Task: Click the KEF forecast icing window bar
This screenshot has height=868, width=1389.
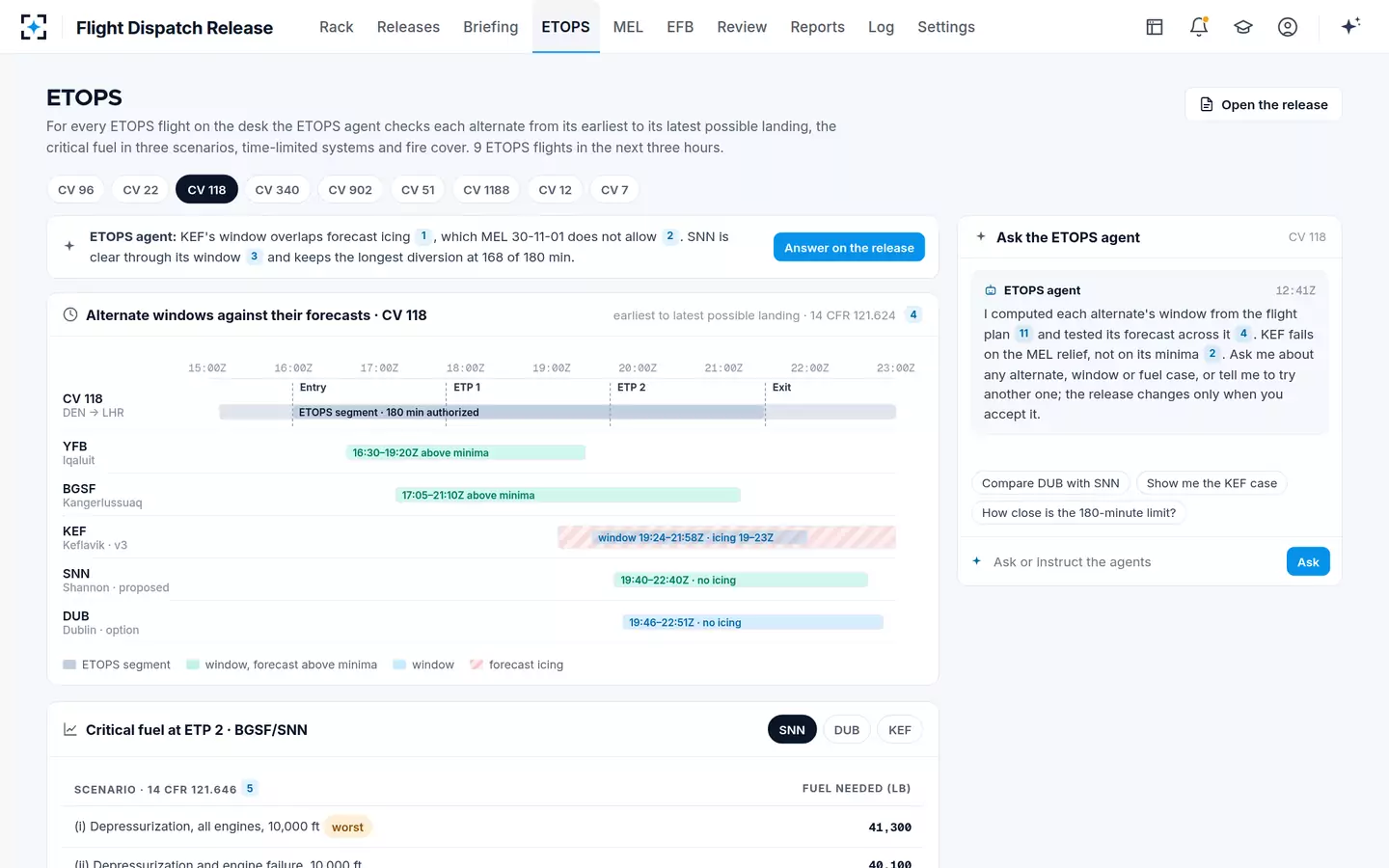Action: click(726, 537)
